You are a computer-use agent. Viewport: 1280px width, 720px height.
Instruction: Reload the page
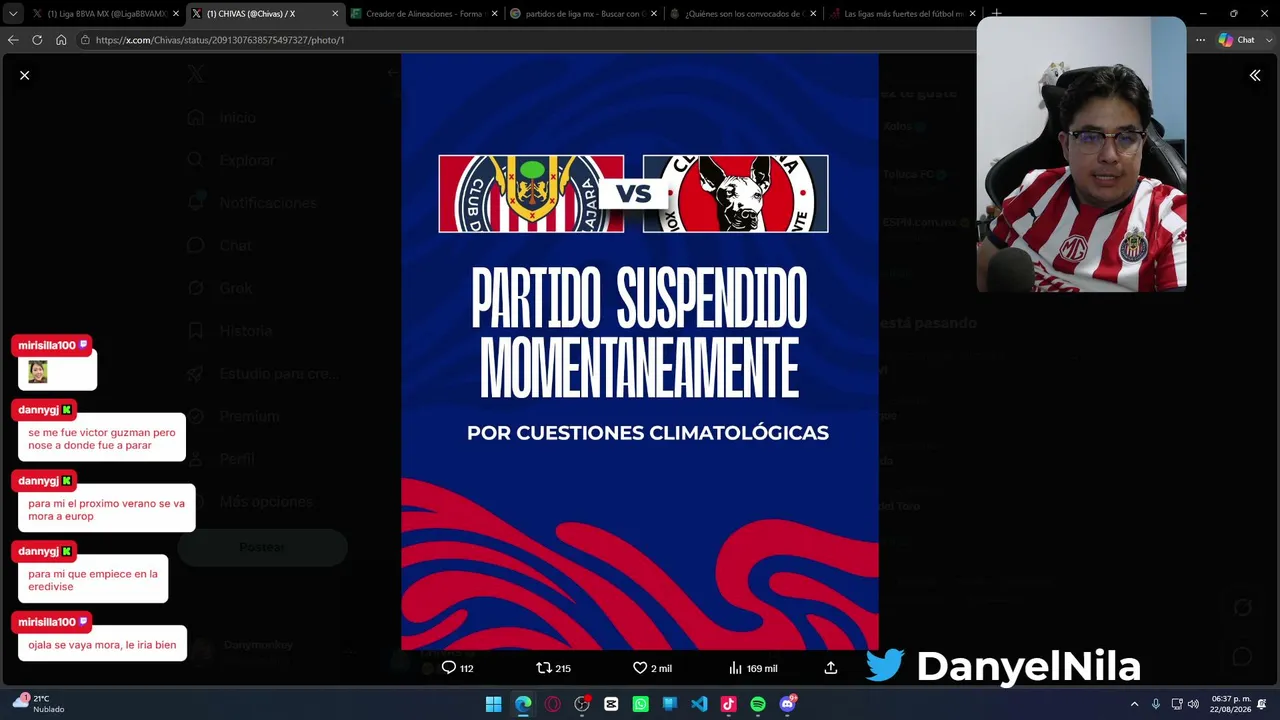point(37,40)
